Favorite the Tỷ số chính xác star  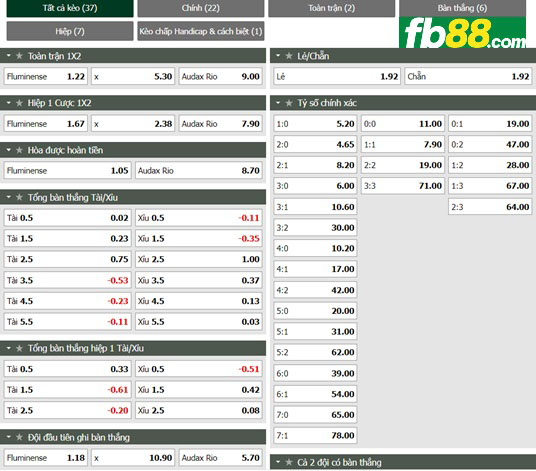[x=289, y=103]
